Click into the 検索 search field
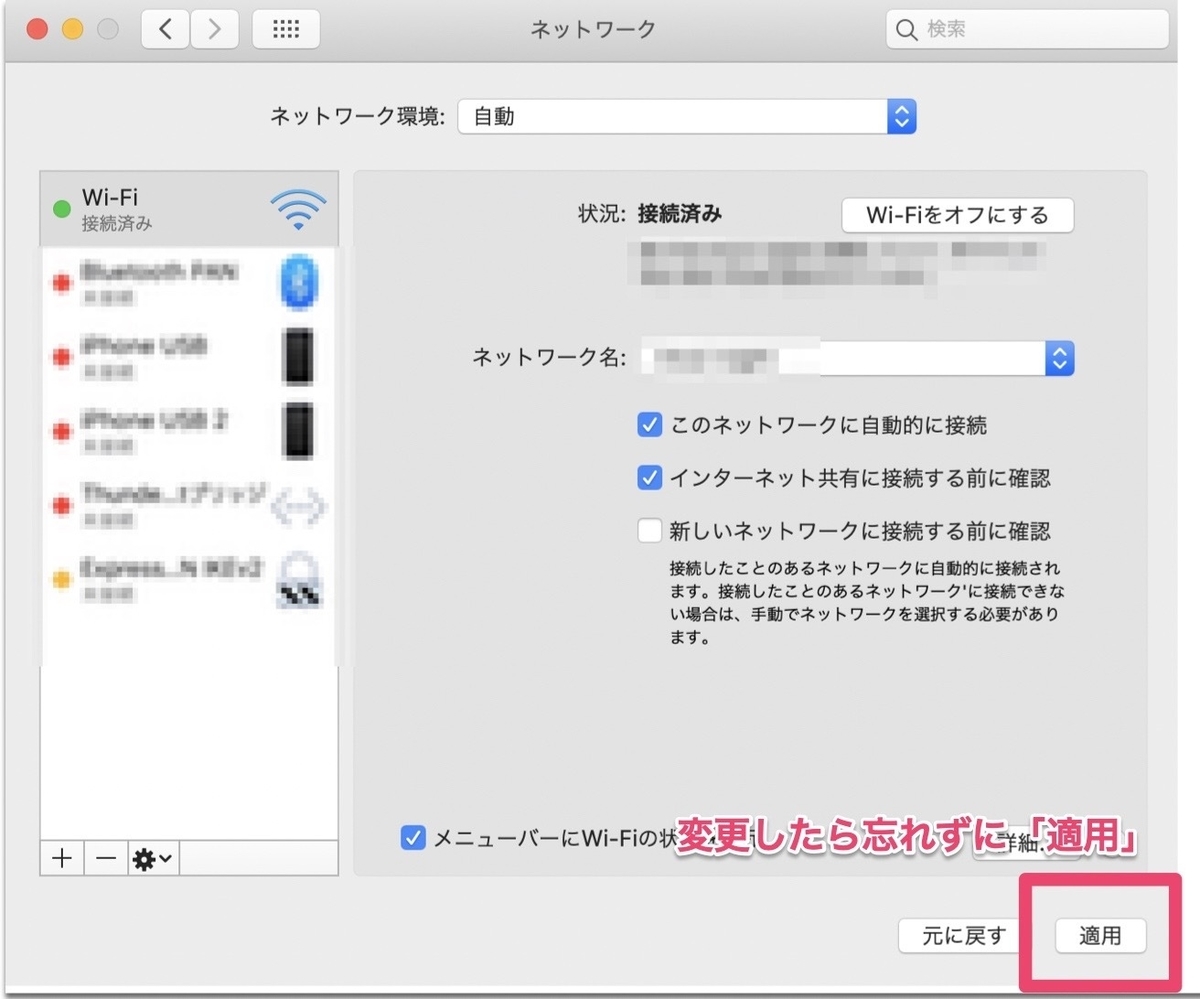Image resolution: width=1200 pixels, height=999 pixels. click(x=1027, y=30)
